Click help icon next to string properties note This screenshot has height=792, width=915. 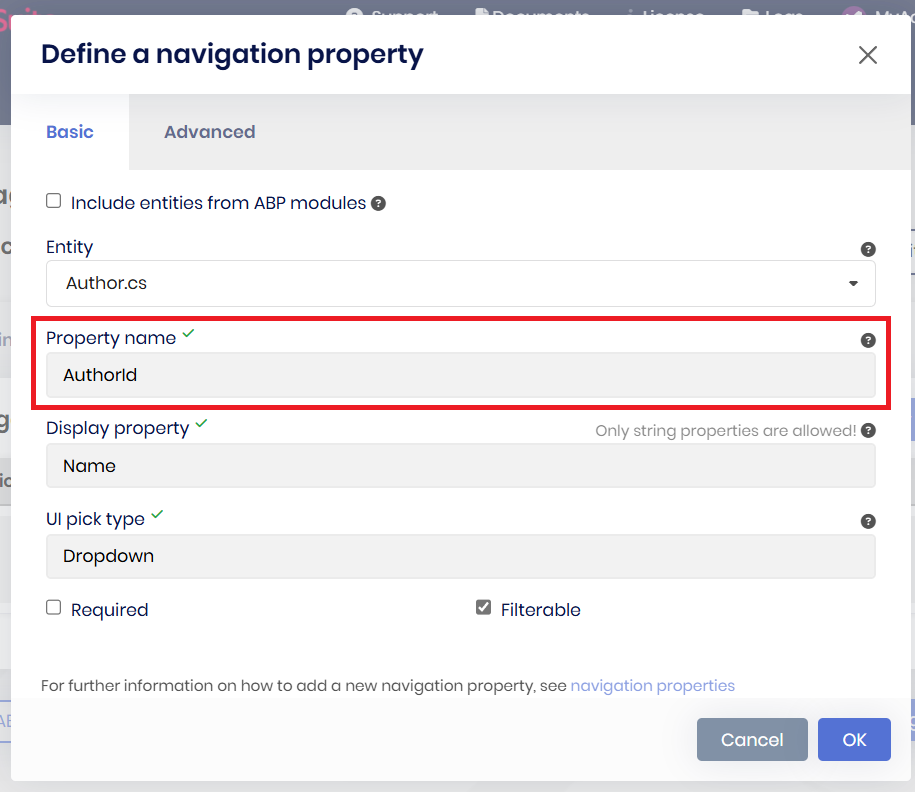pyautogui.click(x=868, y=431)
